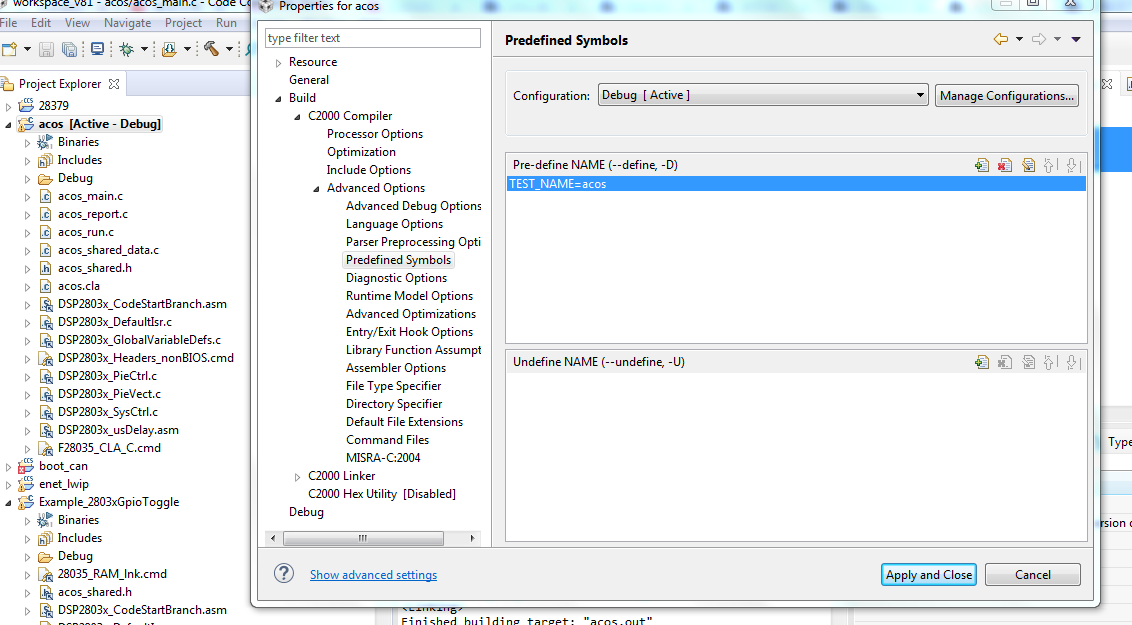
Task: Click Apply and Close button
Action: (928, 574)
